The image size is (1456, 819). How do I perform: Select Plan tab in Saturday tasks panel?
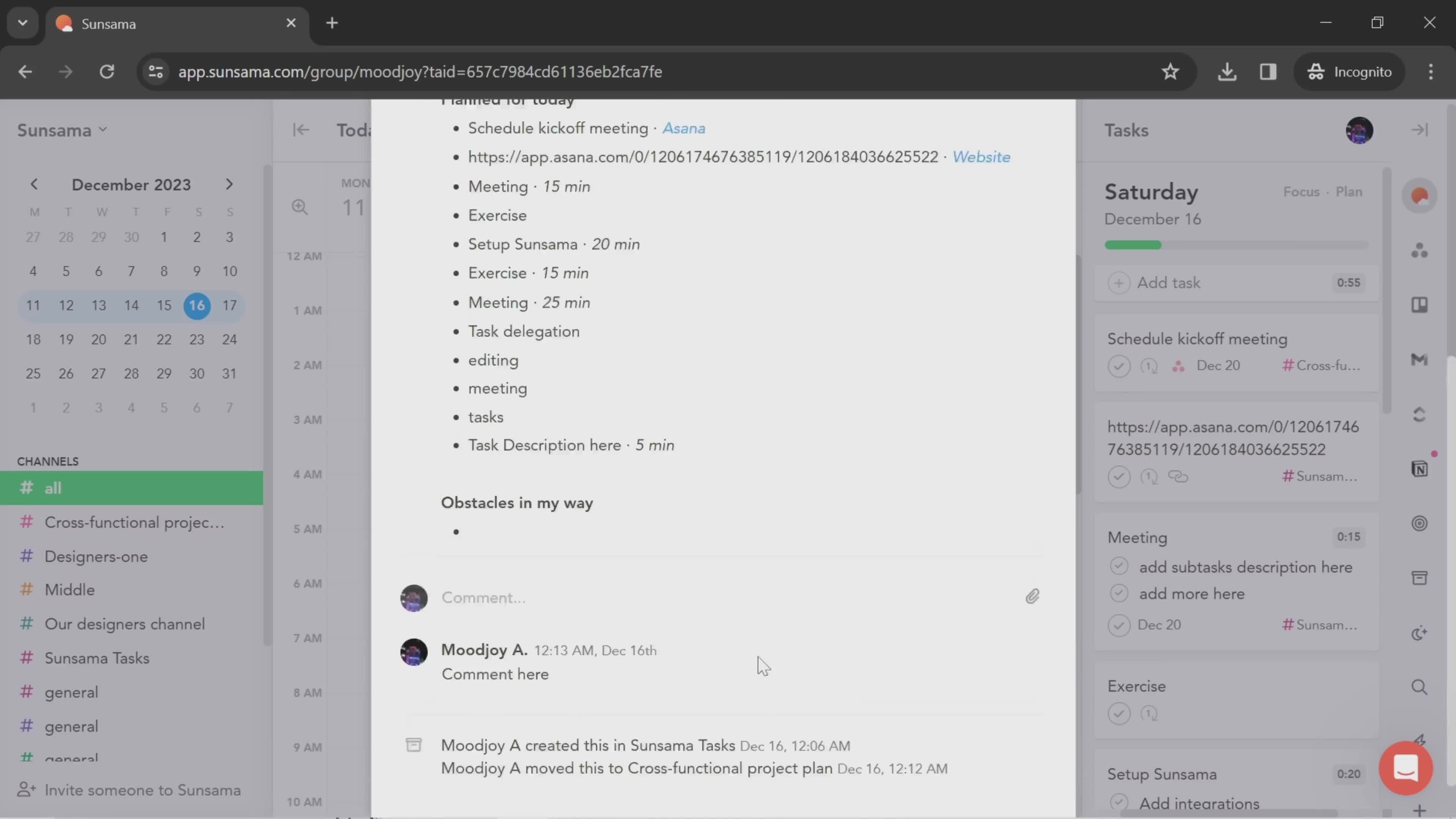[1348, 192]
